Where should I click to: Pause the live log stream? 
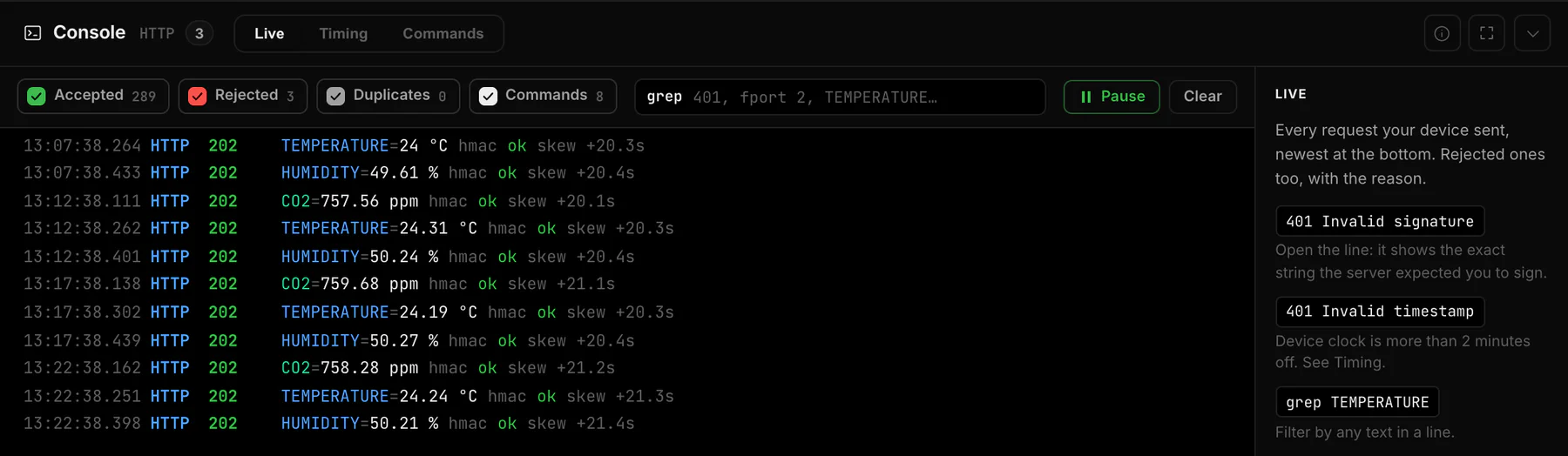(1112, 97)
